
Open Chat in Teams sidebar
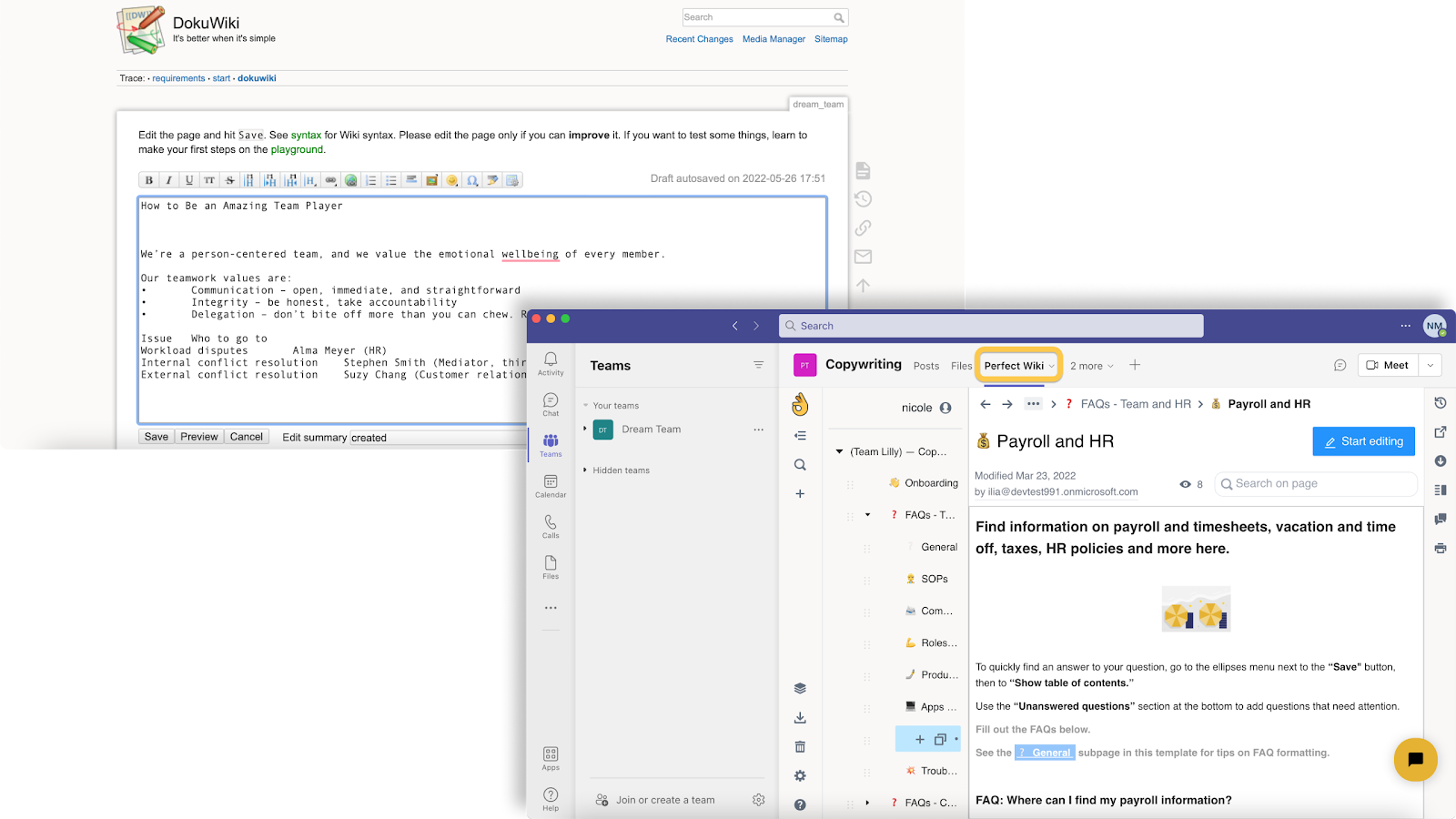pos(551,404)
